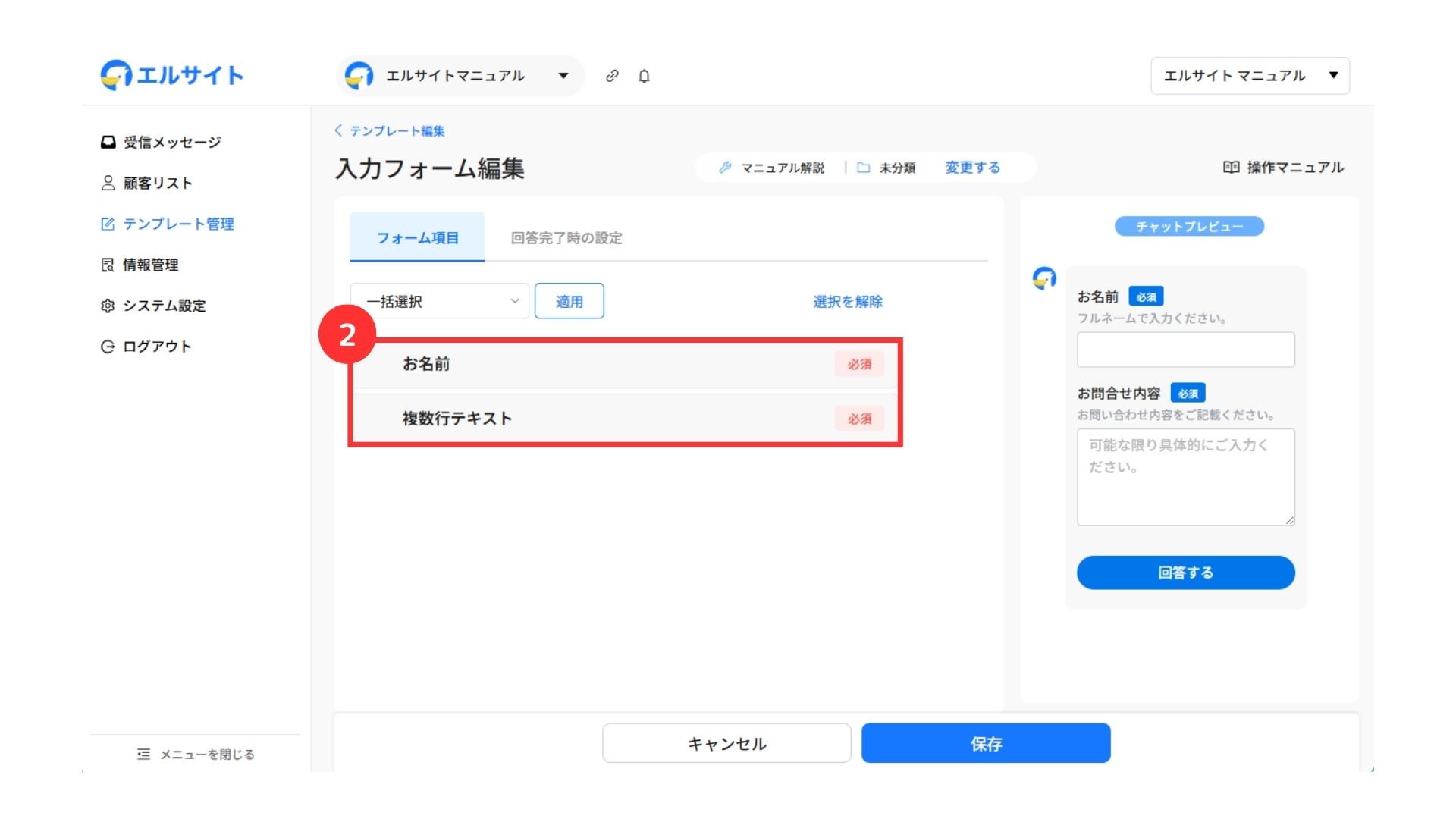Click the 適用 button
Image resolution: width=1456 pixels, height=819 pixels.
(x=569, y=302)
